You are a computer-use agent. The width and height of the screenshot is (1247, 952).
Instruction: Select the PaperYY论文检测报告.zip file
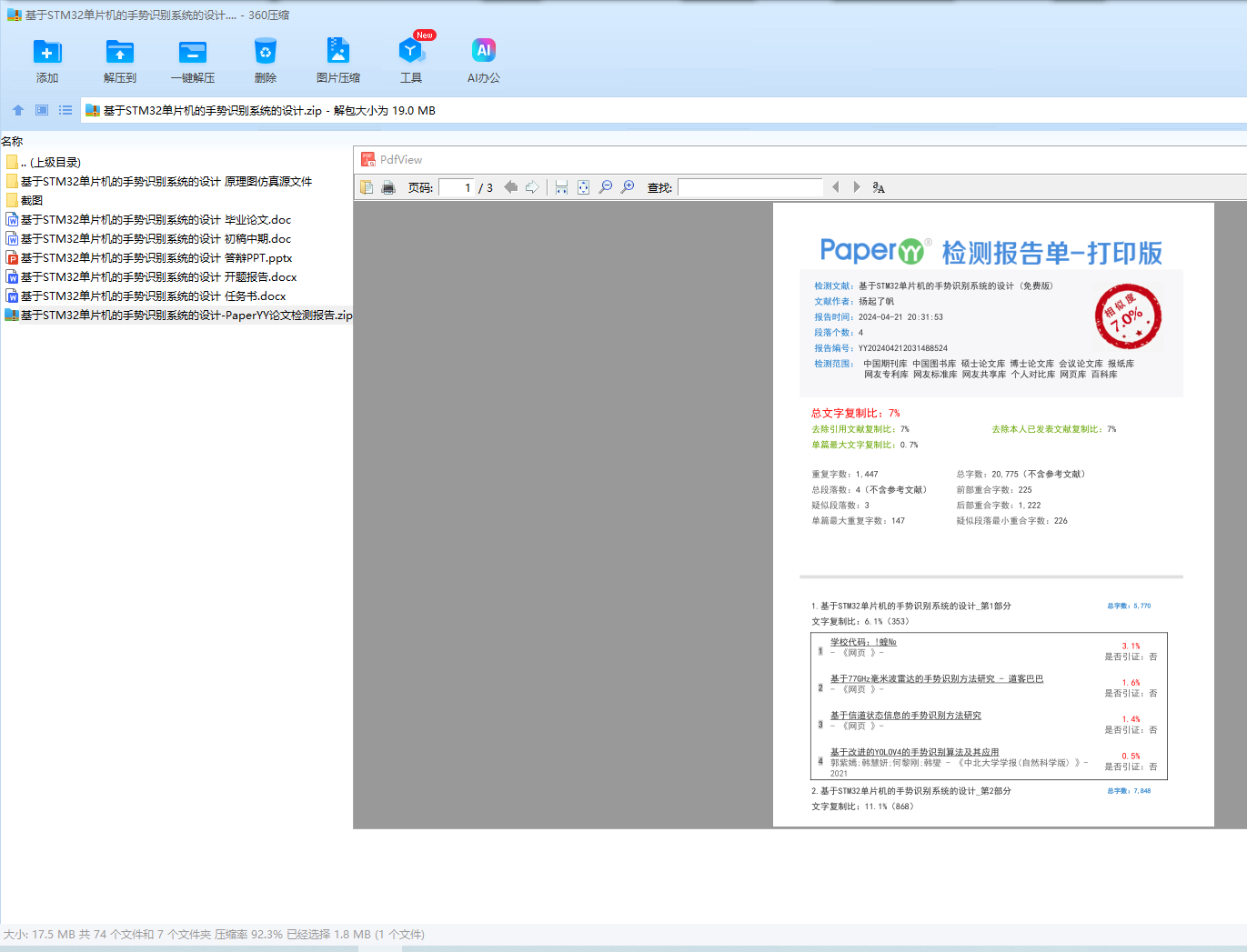178,316
